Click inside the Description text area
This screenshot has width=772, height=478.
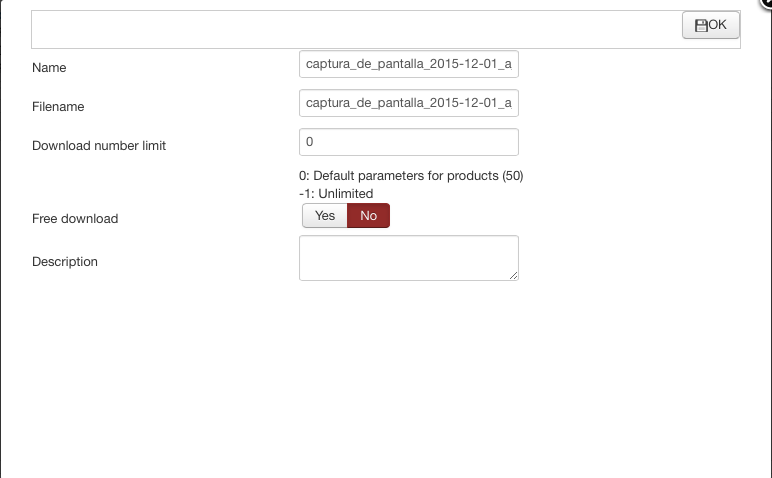tap(409, 258)
